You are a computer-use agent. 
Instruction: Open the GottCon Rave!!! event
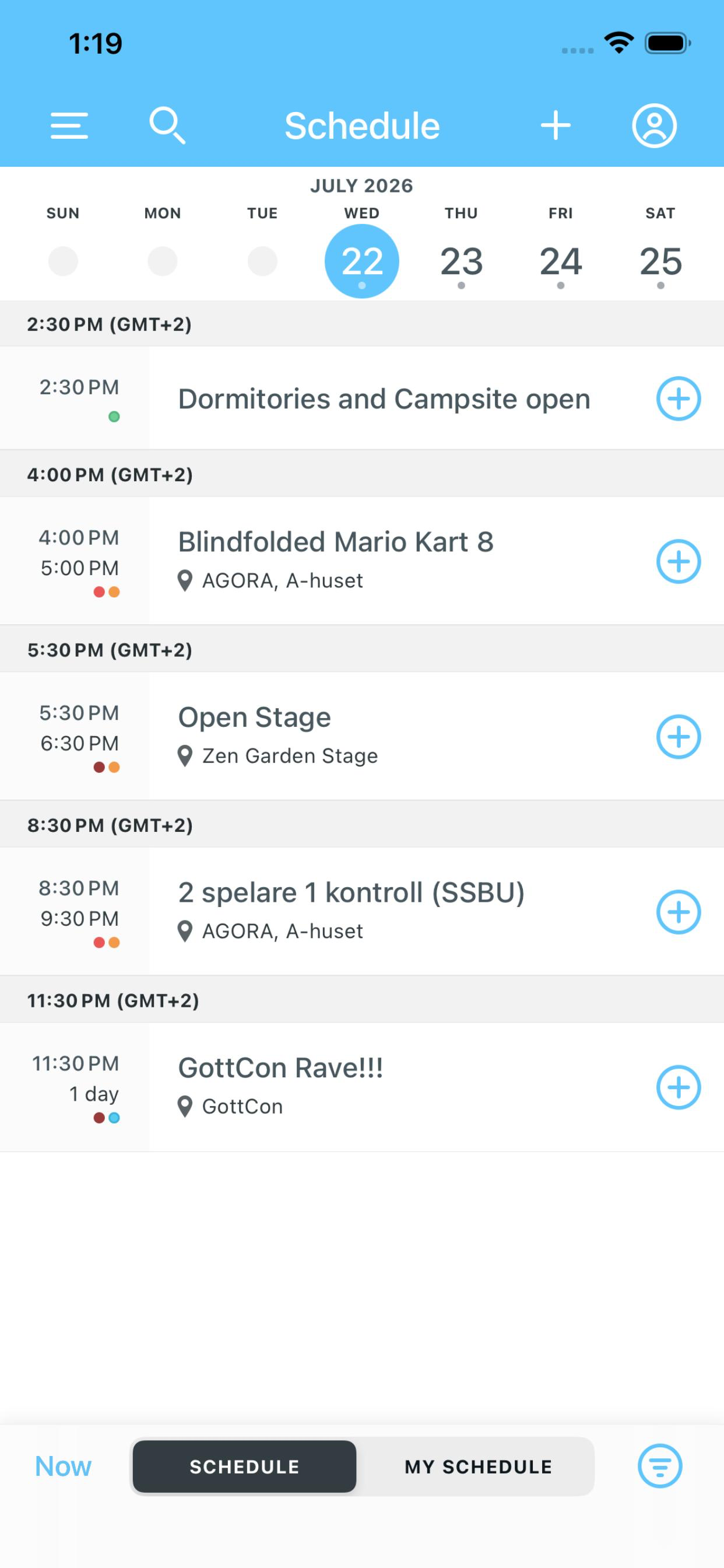point(280,1067)
